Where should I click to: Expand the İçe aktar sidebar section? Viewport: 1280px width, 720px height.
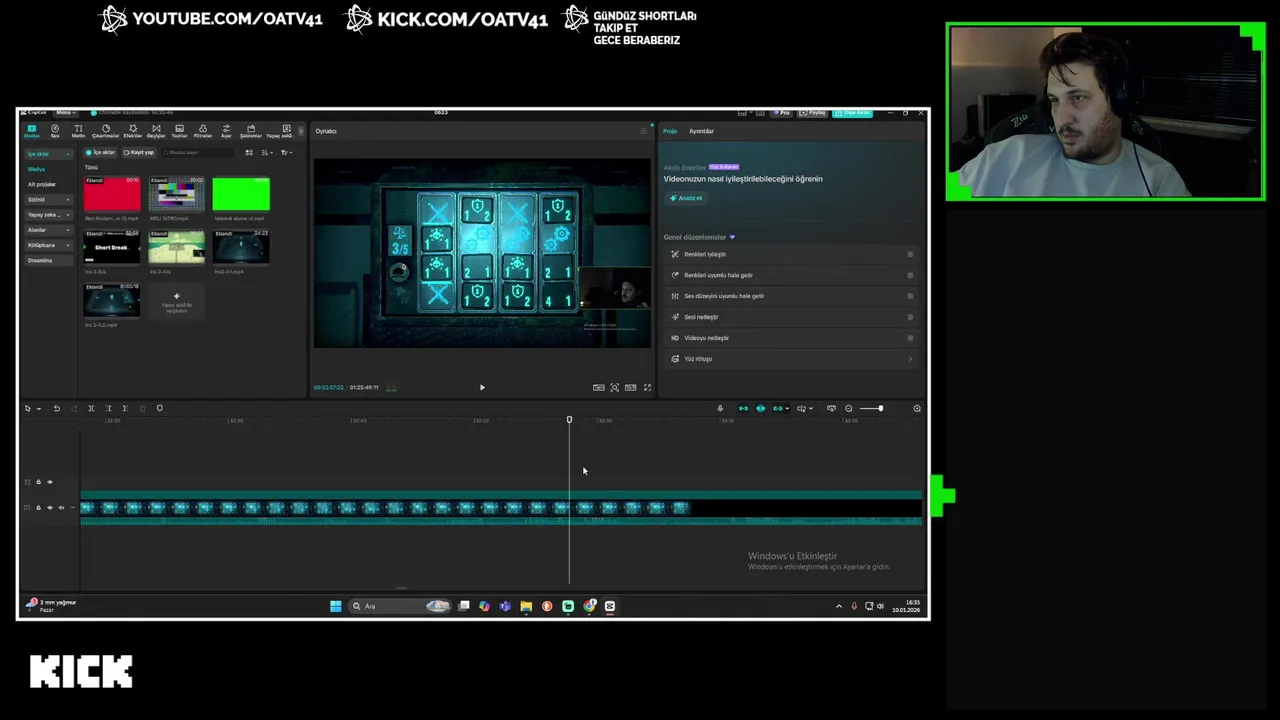click(x=48, y=154)
